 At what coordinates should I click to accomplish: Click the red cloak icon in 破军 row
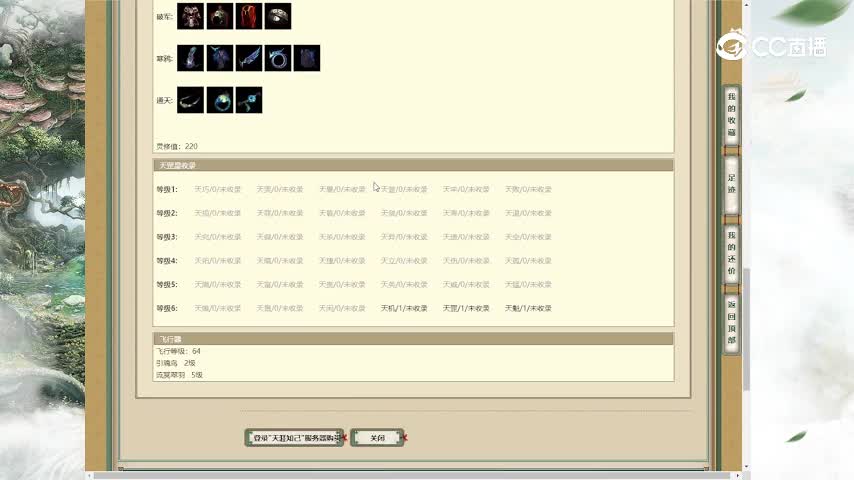(x=249, y=16)
